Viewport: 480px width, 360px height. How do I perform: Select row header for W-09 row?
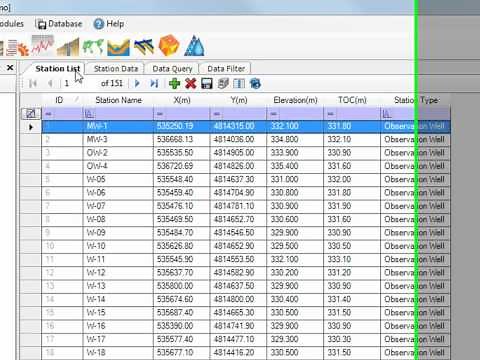point(31,233)
